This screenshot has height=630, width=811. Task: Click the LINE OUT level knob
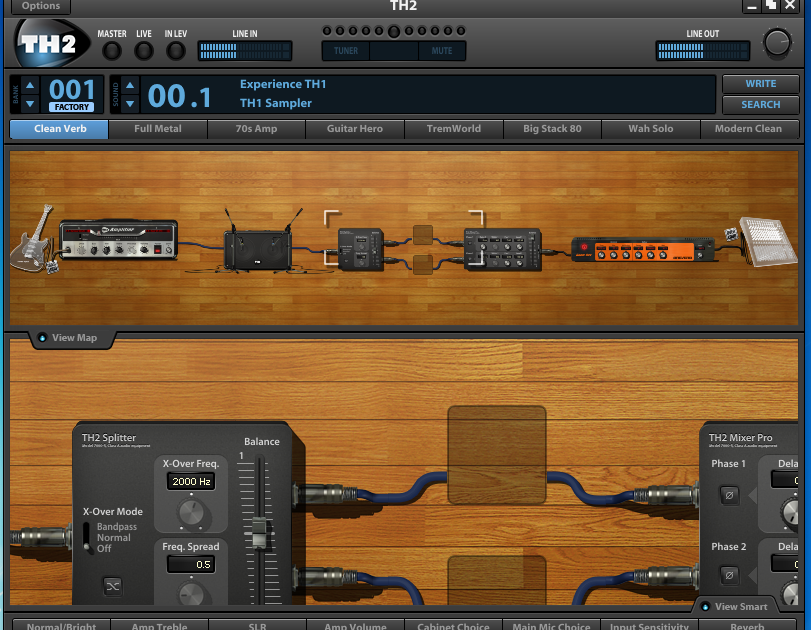(777, 43)
